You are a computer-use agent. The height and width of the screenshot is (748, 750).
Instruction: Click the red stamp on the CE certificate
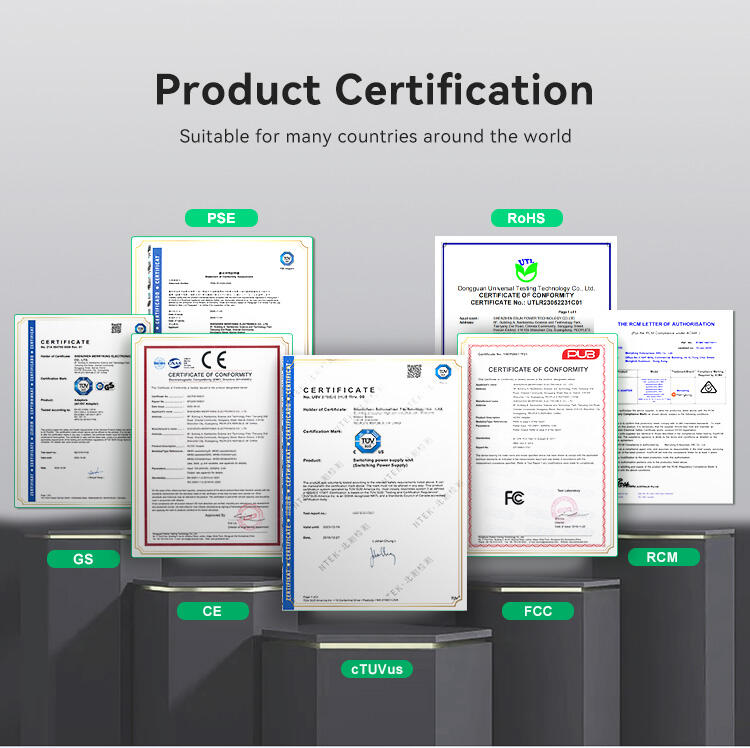click(250, 517)
